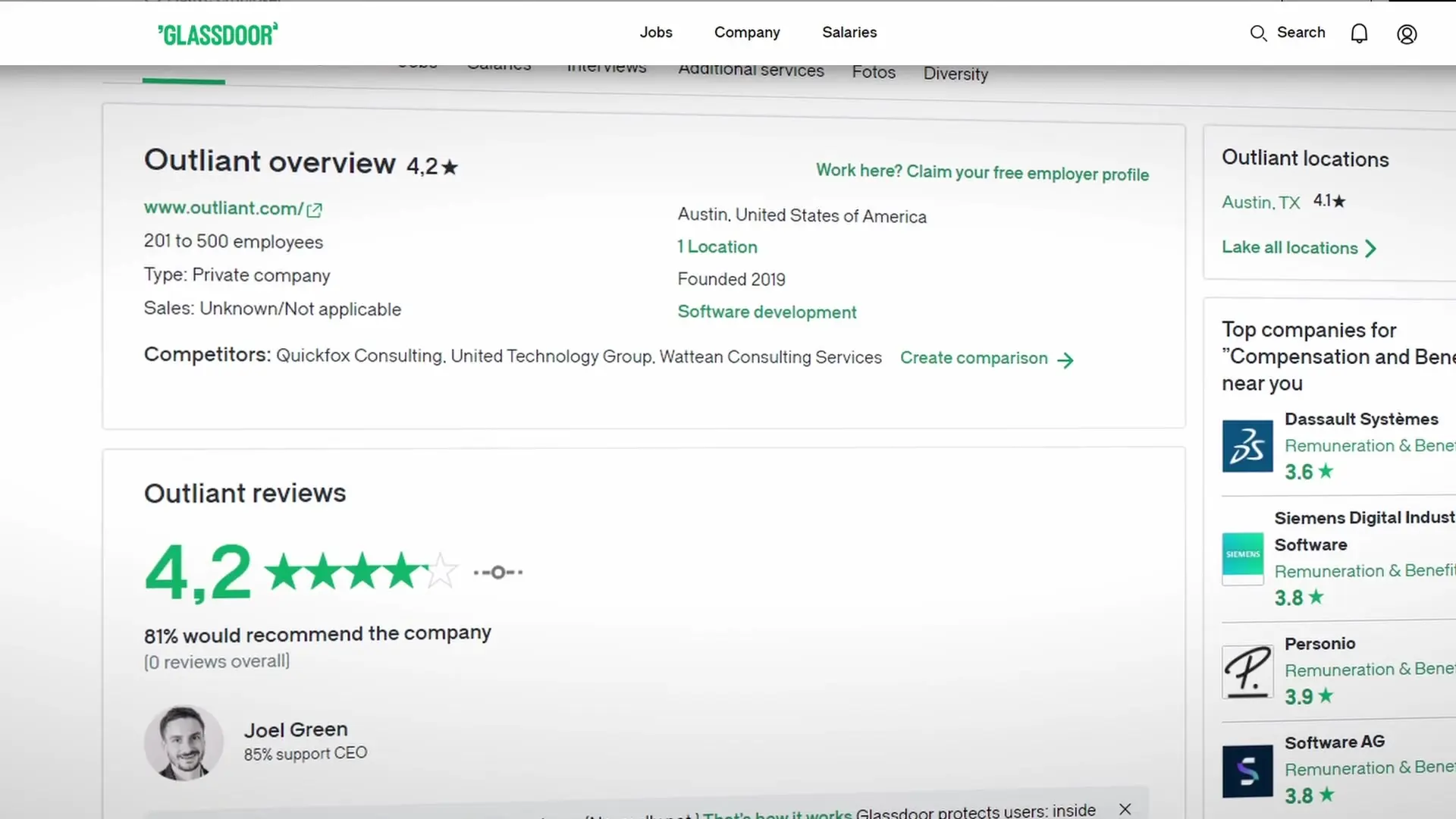
Task: Click Type: Private company text
Action: pyautogui.click(x=237, y=275)
